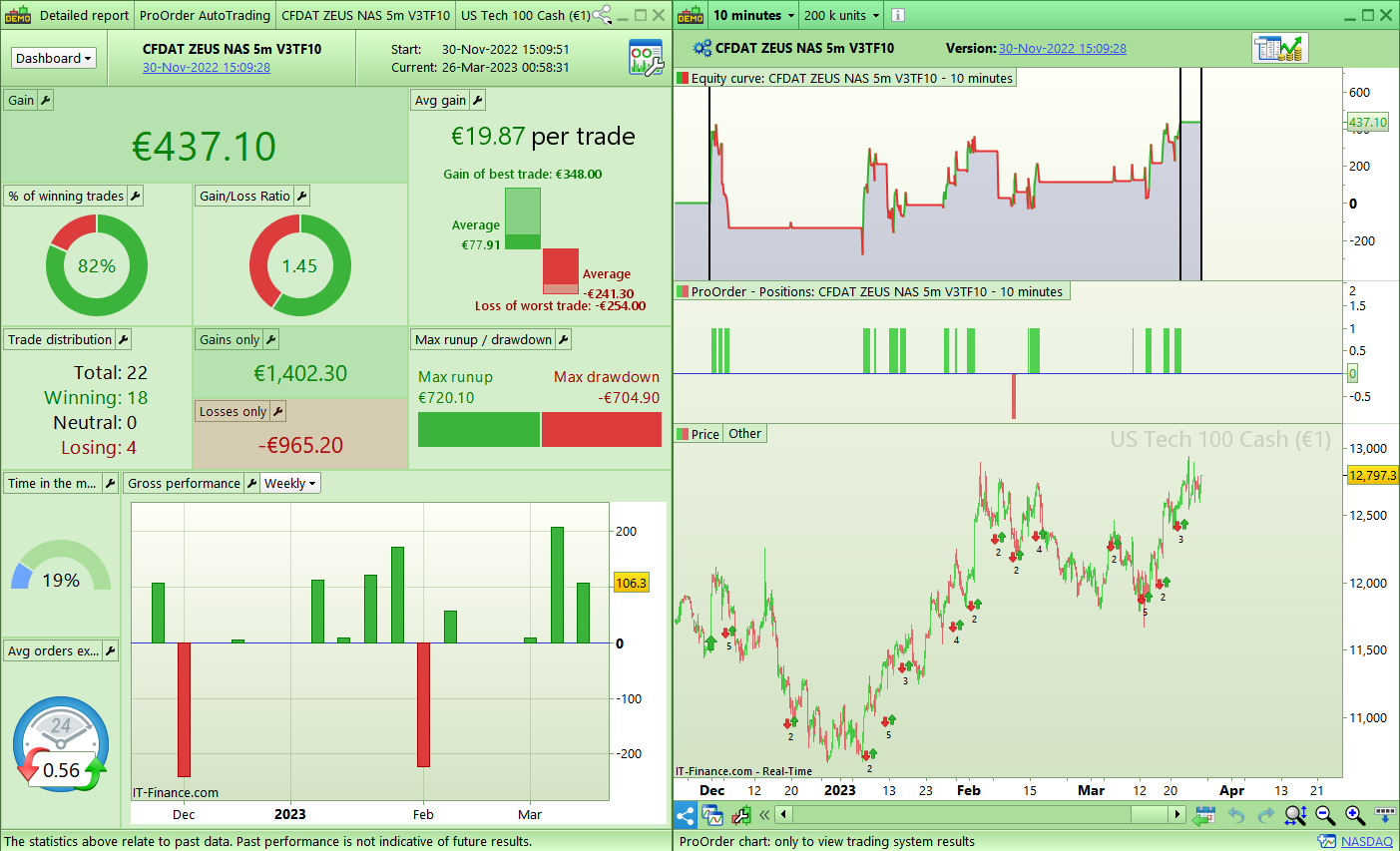Viewport: 1400px width, 851px height.
Task: Click the undo arrow in chart toolbar
Action: 1236,815
